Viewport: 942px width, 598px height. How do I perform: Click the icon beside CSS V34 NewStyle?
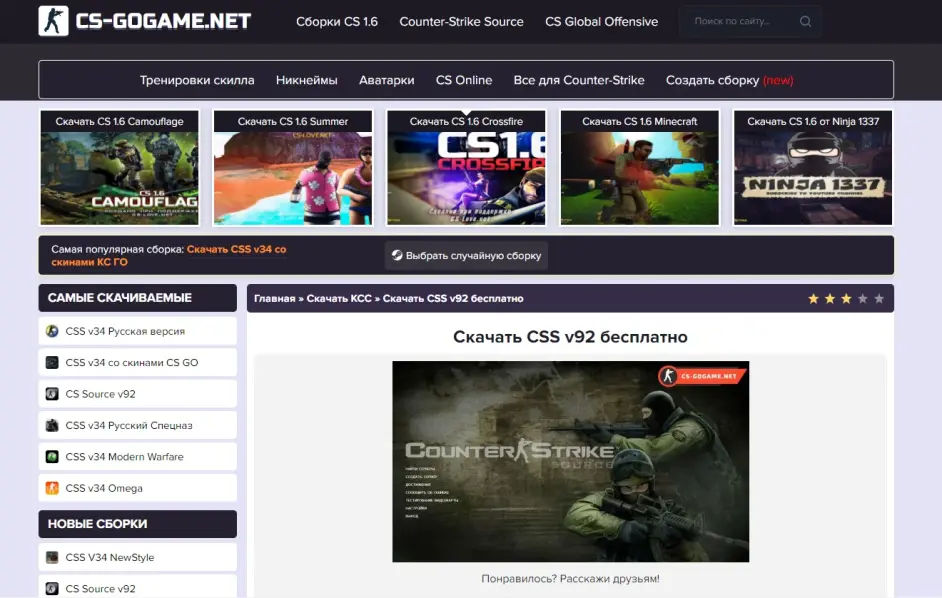52,558
